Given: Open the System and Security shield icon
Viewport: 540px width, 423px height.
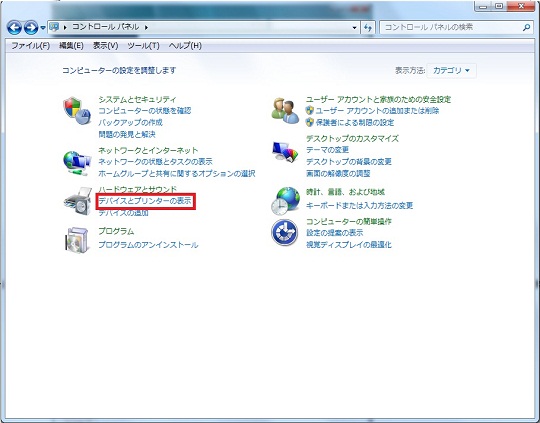Looking at the screenshot, I should click(x=77, y=111).
